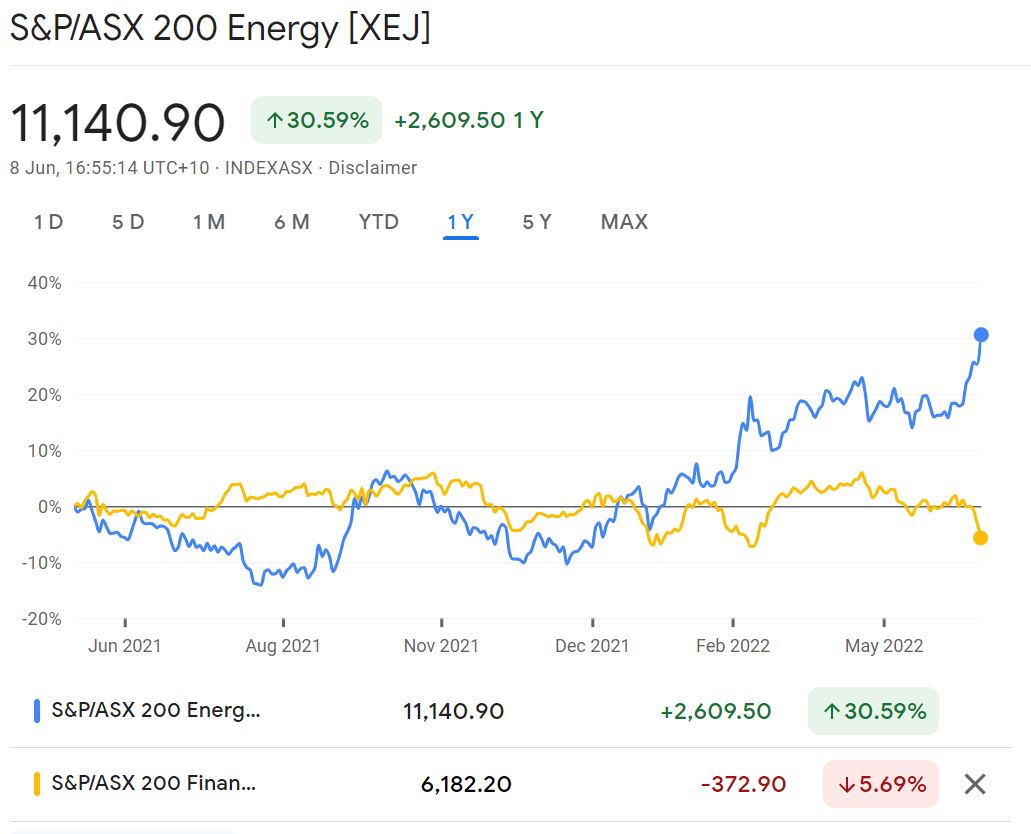1031x834 pixels.
Task: Show the 5Y chart range
Action: tap(537, 222)
